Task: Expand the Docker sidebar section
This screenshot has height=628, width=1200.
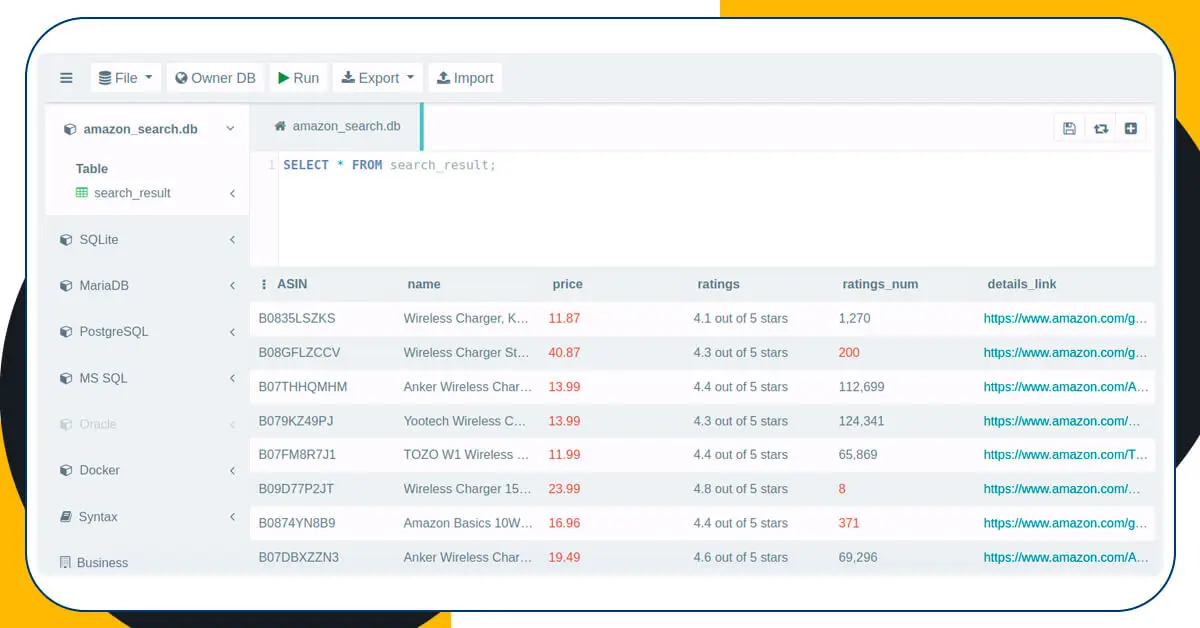Action: click(232, 470)
